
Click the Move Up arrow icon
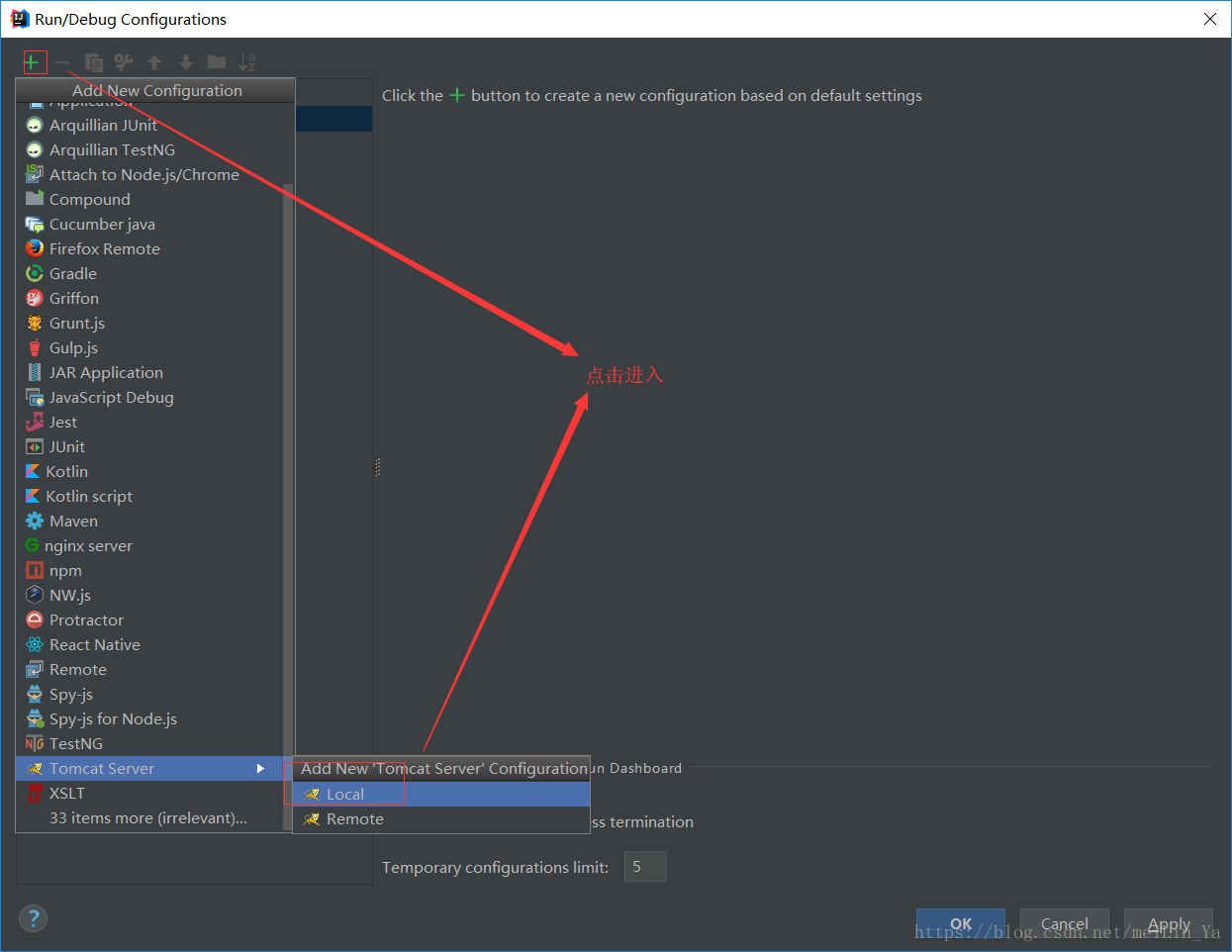pyautogui.click(x=154, y=62)
